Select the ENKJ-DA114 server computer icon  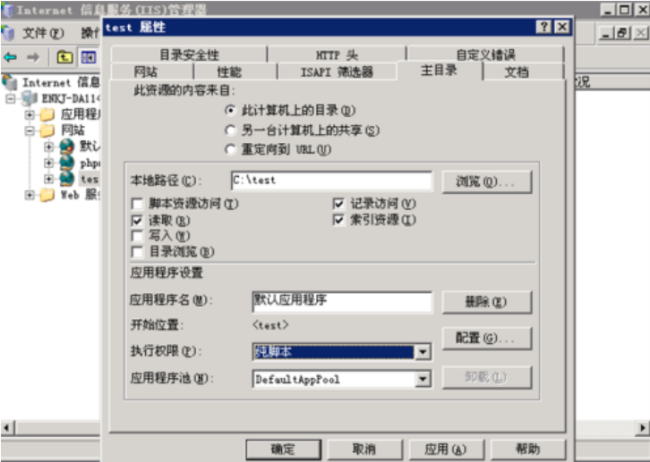pos(29,98)
